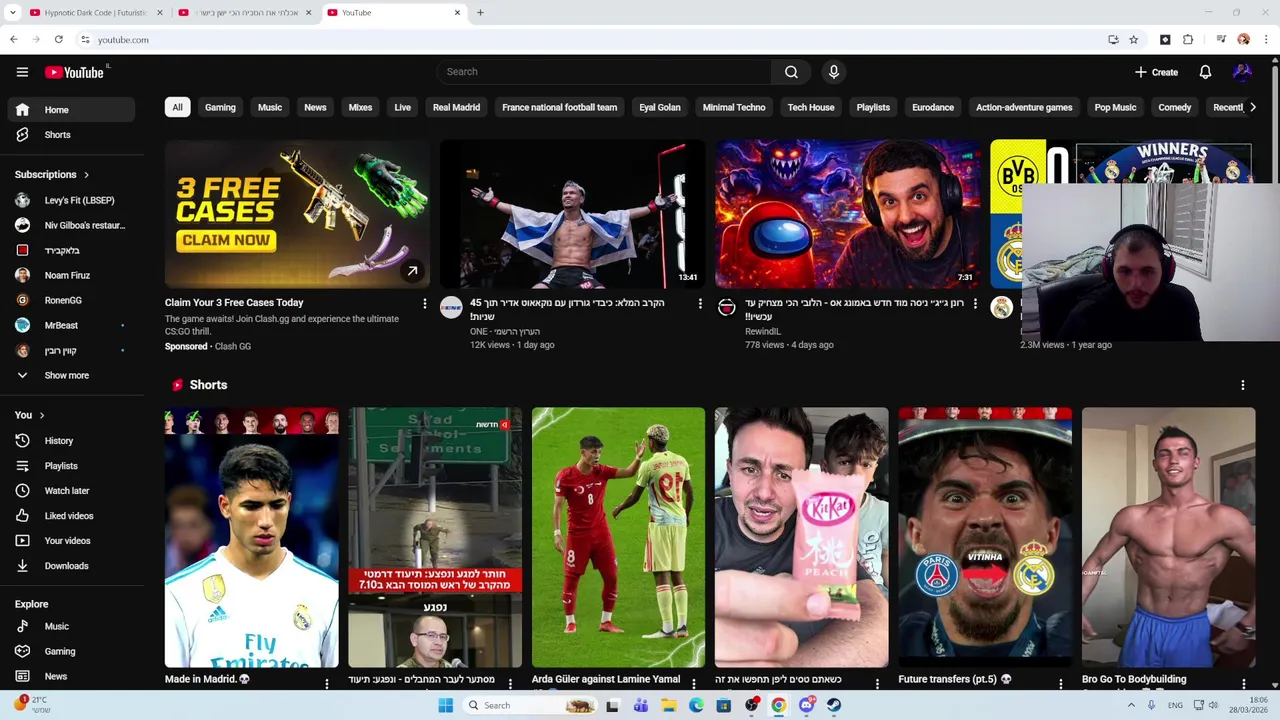Open the YouTube hamburger guide menu

click(x=22, y=72)
